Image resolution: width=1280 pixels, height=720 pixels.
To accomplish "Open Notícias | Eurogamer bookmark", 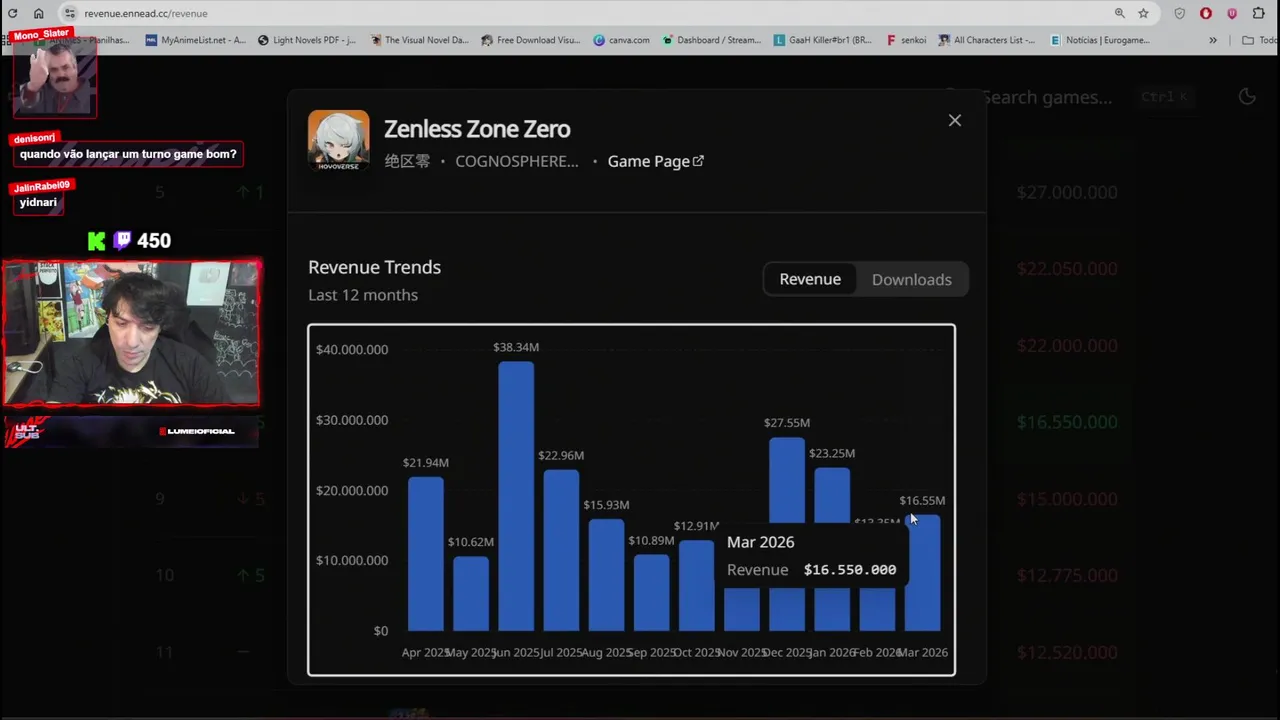I will tap(1100, 40).
